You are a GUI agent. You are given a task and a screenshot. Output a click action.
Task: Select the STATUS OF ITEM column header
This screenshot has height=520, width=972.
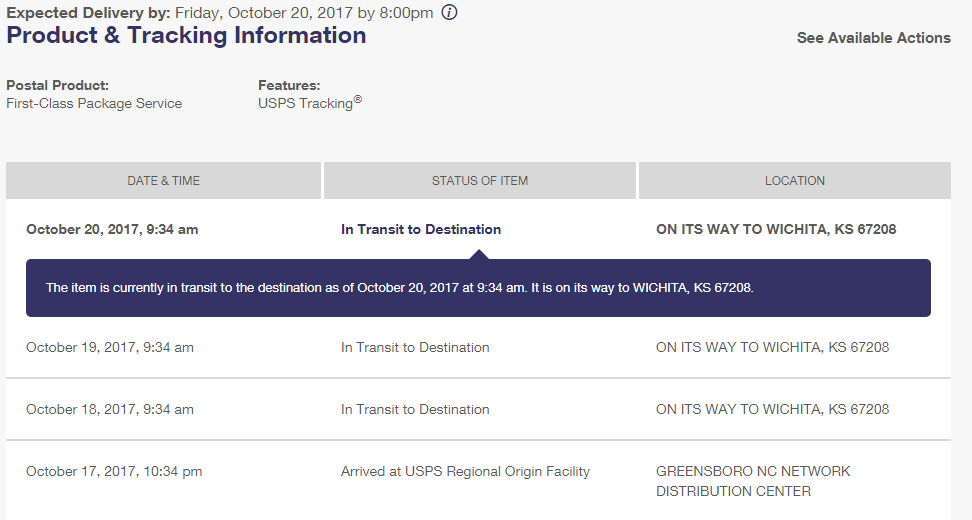480,181
